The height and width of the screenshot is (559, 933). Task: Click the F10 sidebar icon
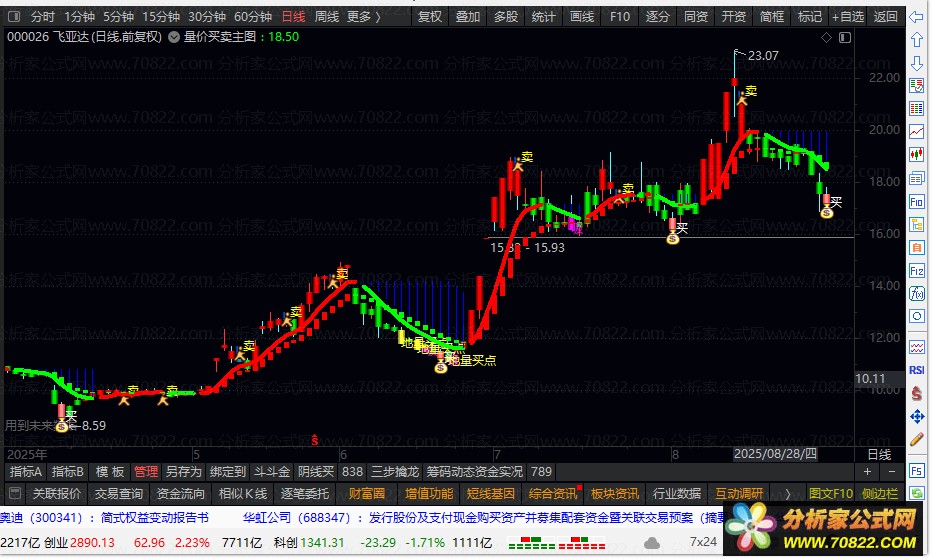click(x=916, y=202)
